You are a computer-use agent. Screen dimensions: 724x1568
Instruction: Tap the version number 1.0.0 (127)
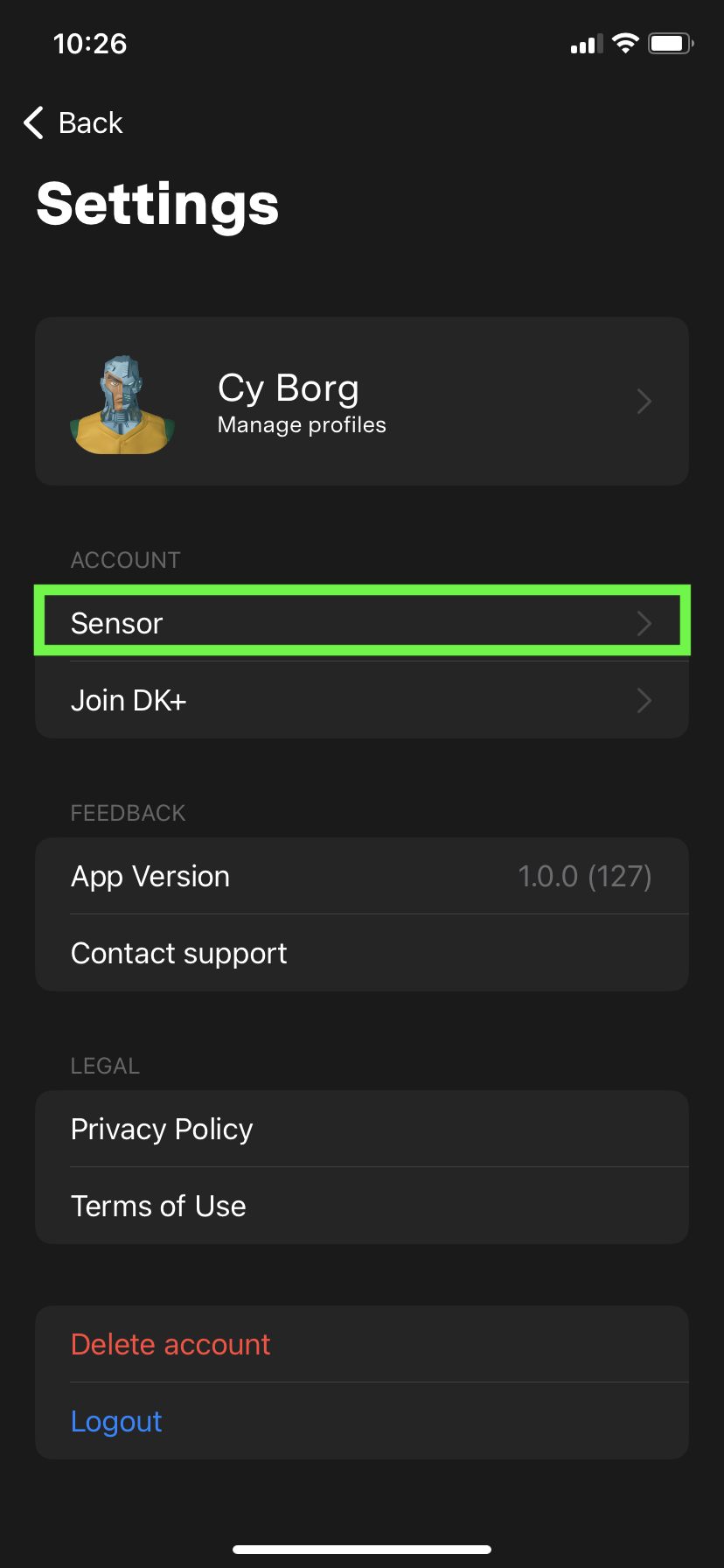pos(584,877)
